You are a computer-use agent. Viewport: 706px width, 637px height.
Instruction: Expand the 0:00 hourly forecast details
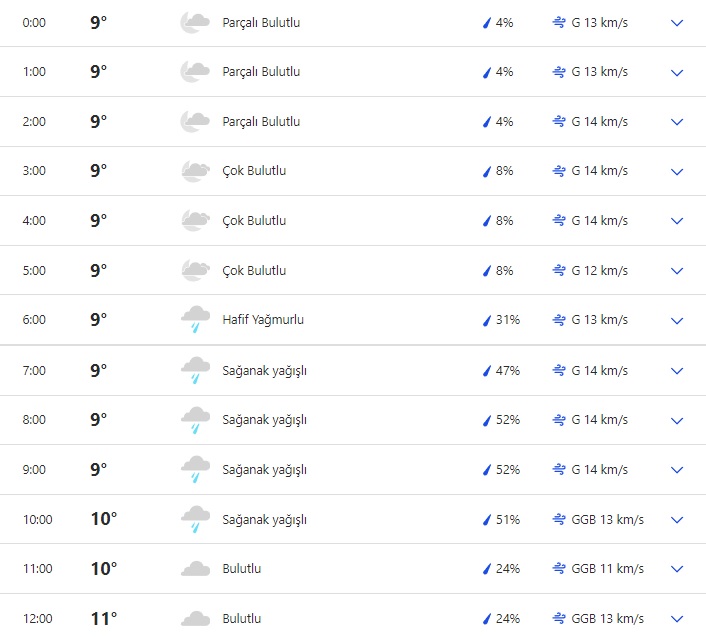(677, 22)
